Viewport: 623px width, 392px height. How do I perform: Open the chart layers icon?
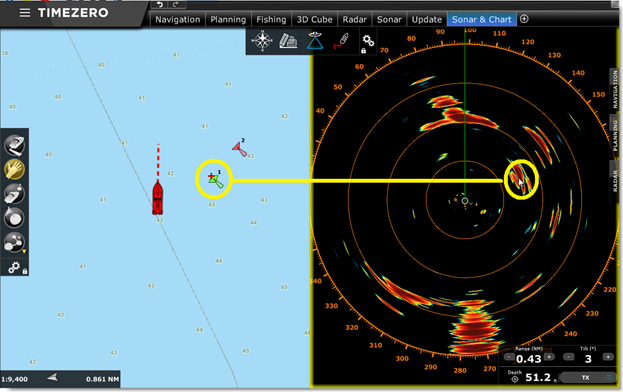pos(288,41)
